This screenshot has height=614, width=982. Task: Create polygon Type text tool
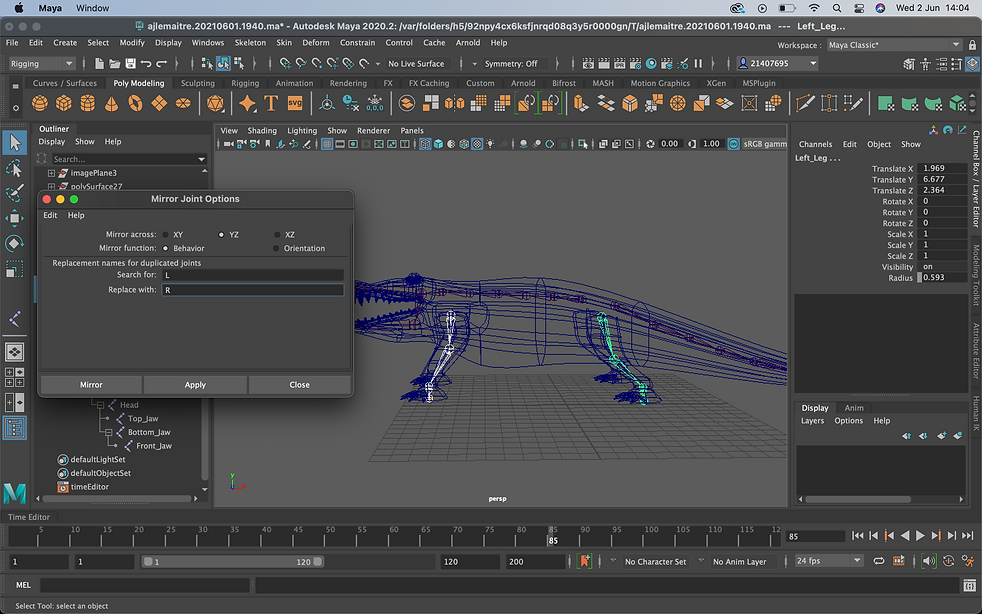point(271,103)
